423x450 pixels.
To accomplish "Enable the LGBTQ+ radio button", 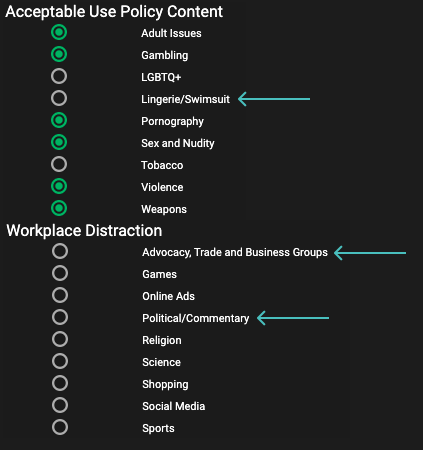I will [59, 76].
